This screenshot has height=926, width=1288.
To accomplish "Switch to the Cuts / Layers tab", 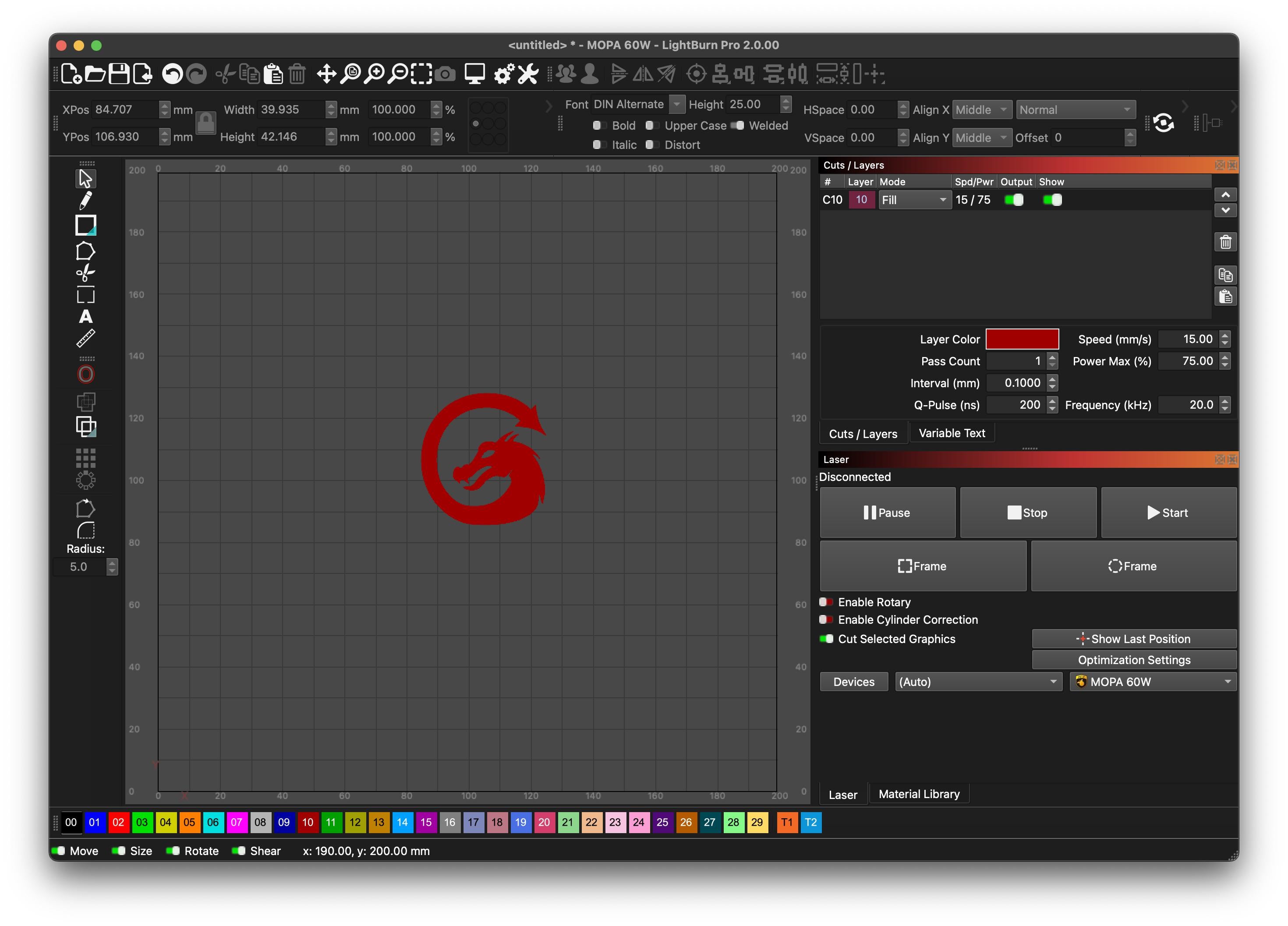I will coord(863,434).
